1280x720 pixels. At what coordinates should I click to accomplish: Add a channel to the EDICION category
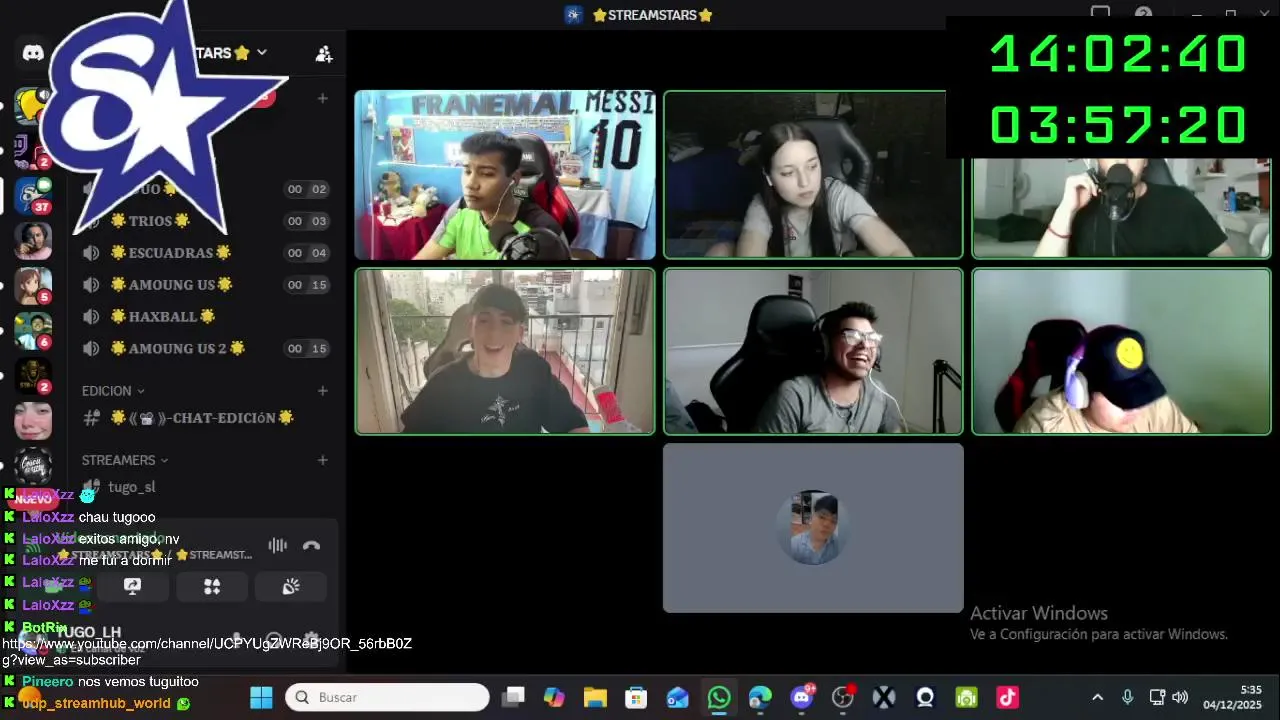322,391
